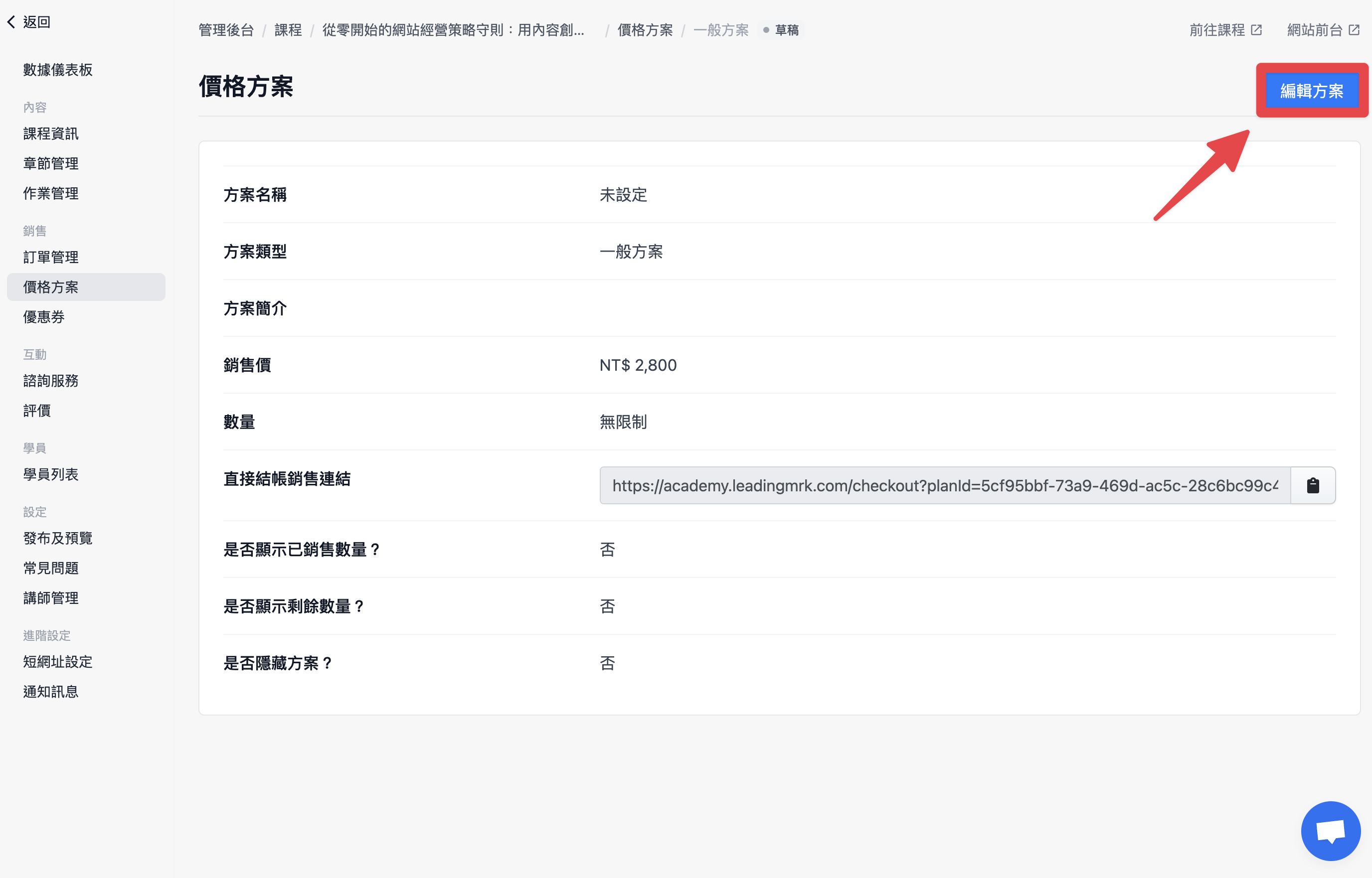
Task: Click the external-link icon next to 網站前台
Action: pos(1354,29)
